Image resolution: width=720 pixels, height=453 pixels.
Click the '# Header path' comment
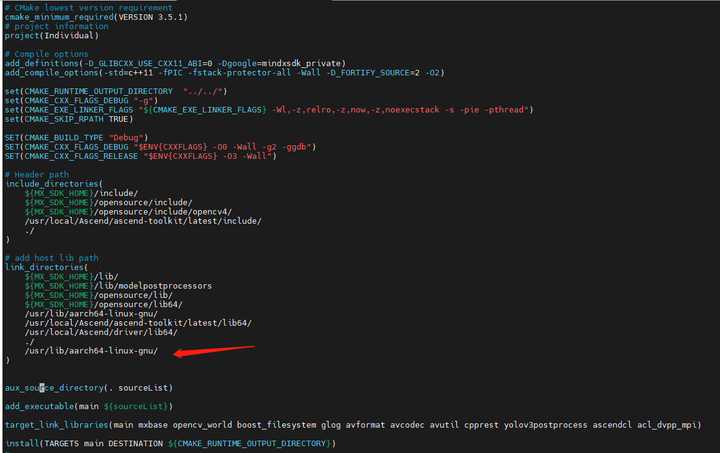pos(37,174)
